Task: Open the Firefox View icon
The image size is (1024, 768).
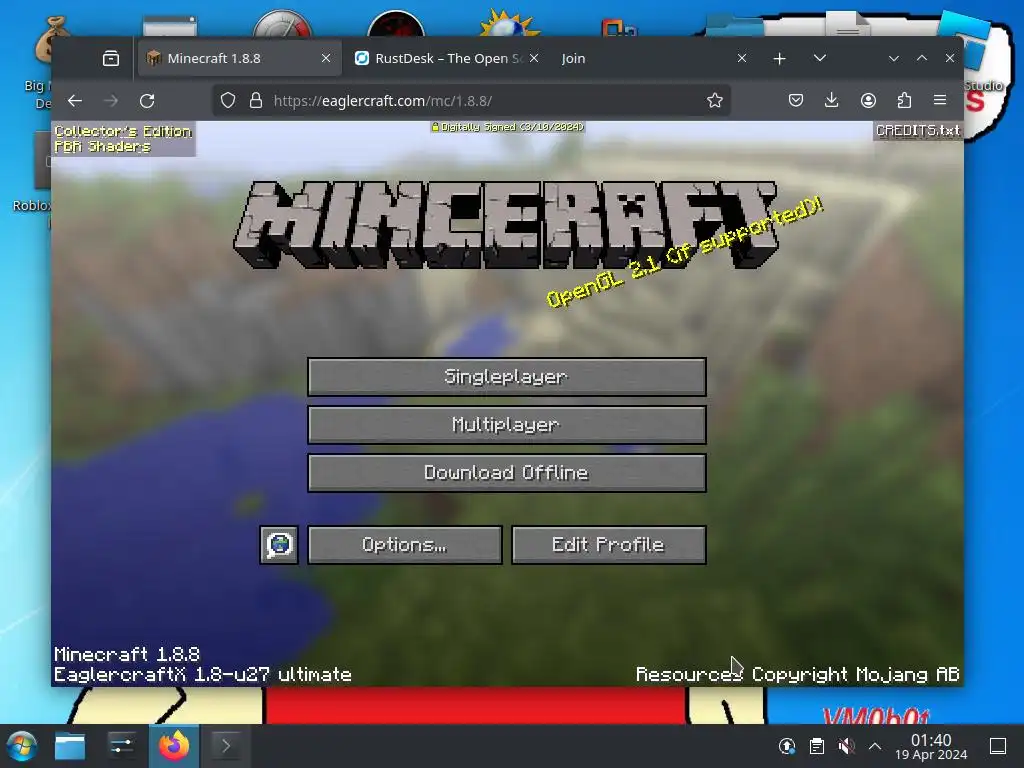Action: 111,59
